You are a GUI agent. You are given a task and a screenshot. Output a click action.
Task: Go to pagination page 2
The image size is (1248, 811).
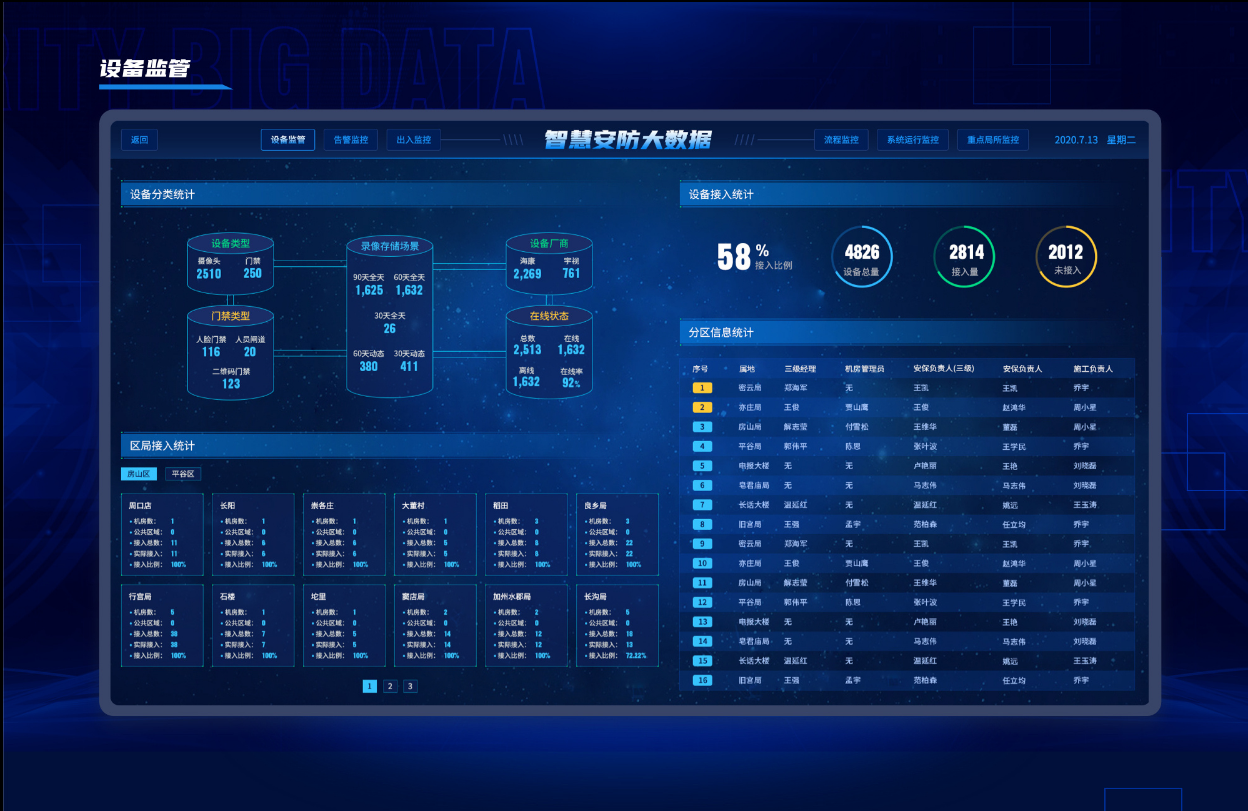coord(390,686)
